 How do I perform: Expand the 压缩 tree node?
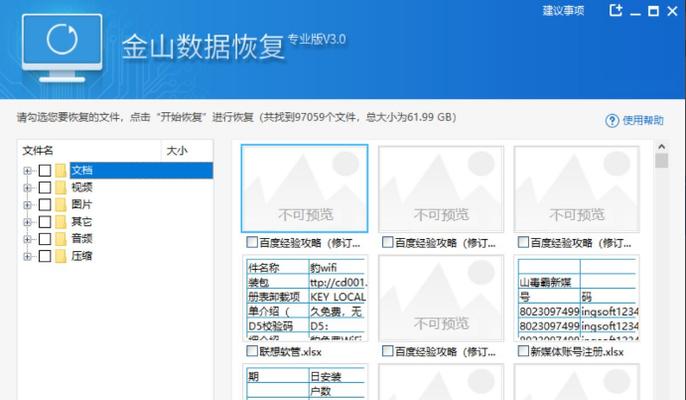pyautogui.click(x=28, y=256)
